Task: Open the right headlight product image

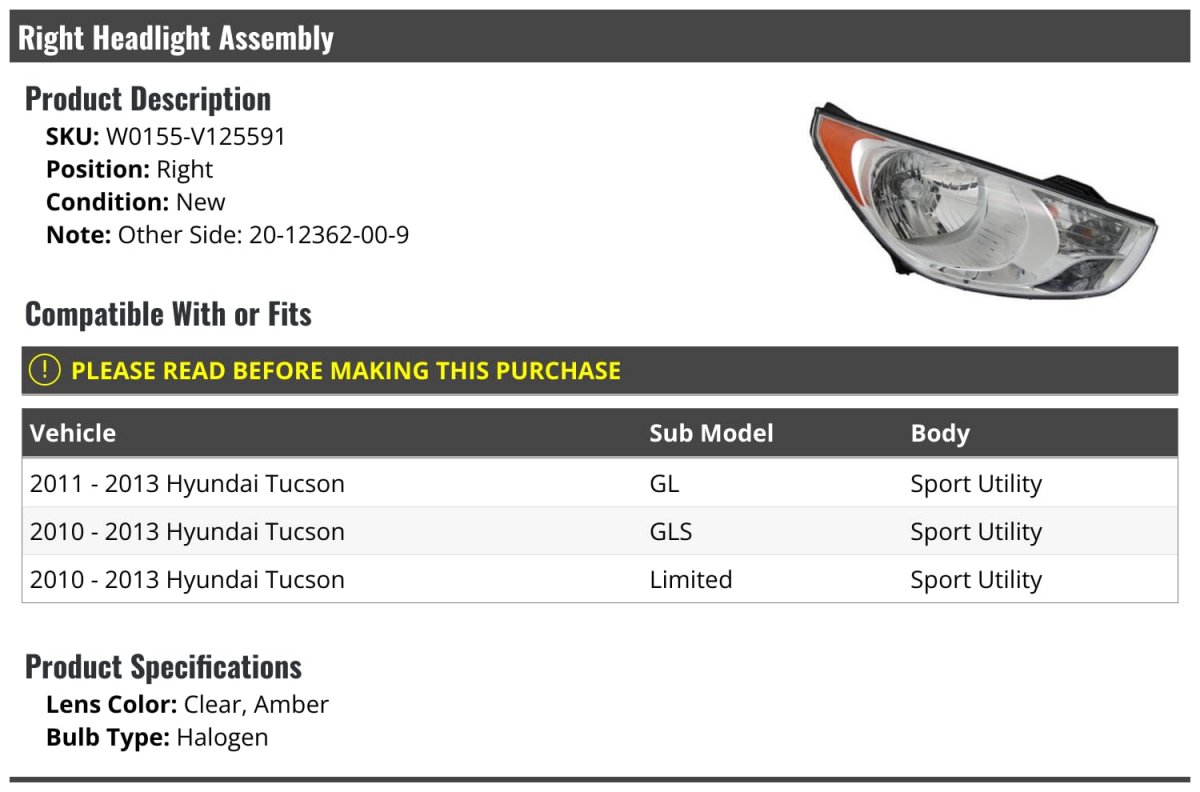Action: click(984, 199)
